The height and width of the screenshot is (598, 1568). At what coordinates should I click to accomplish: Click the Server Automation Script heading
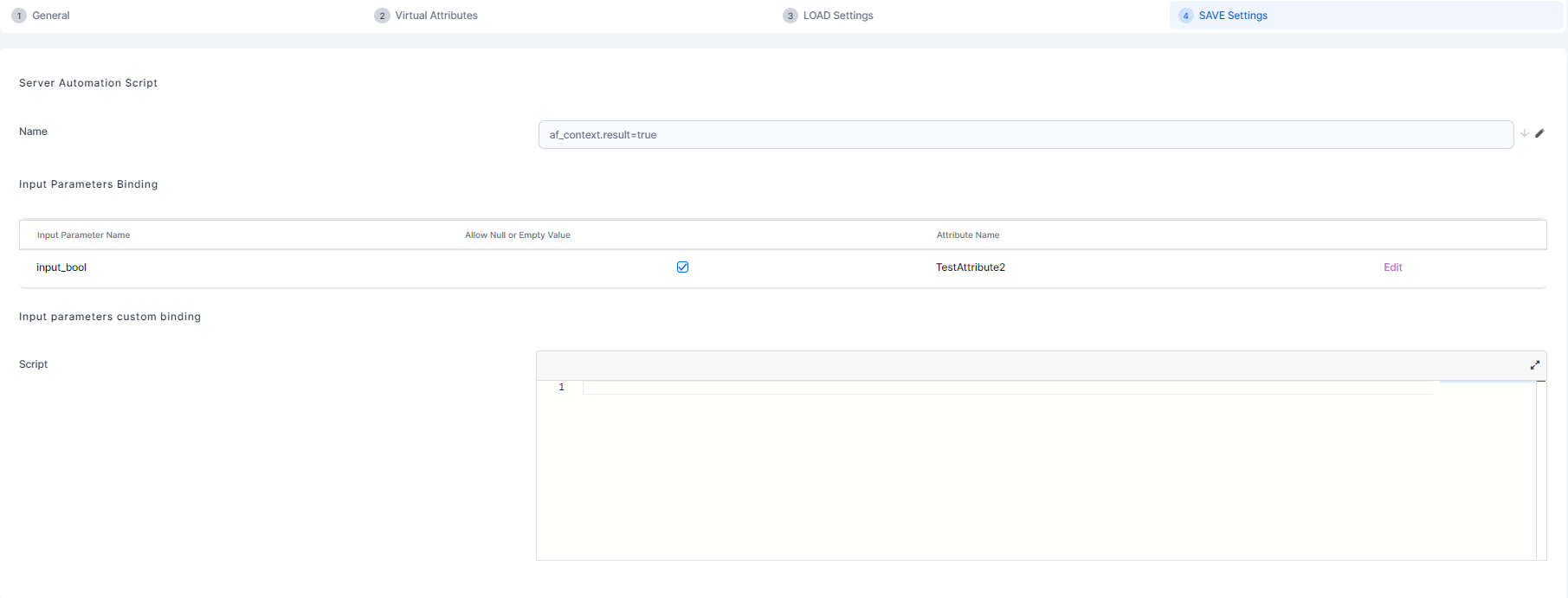pos(88,83)
